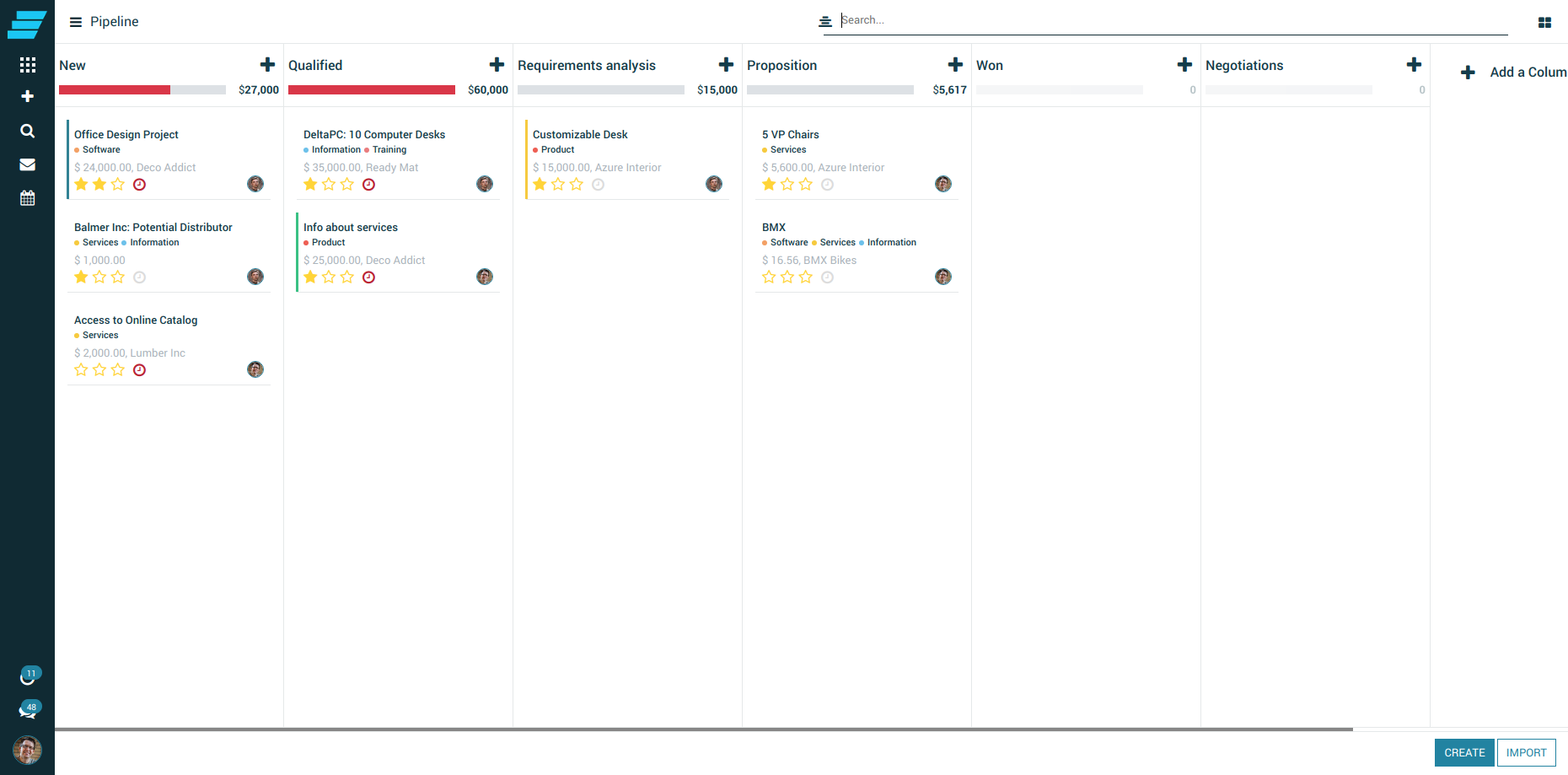Screen dimensions: 1568x775
Task: Open the user avatar menu at bottom-left
Action: (x=27, y=750)
